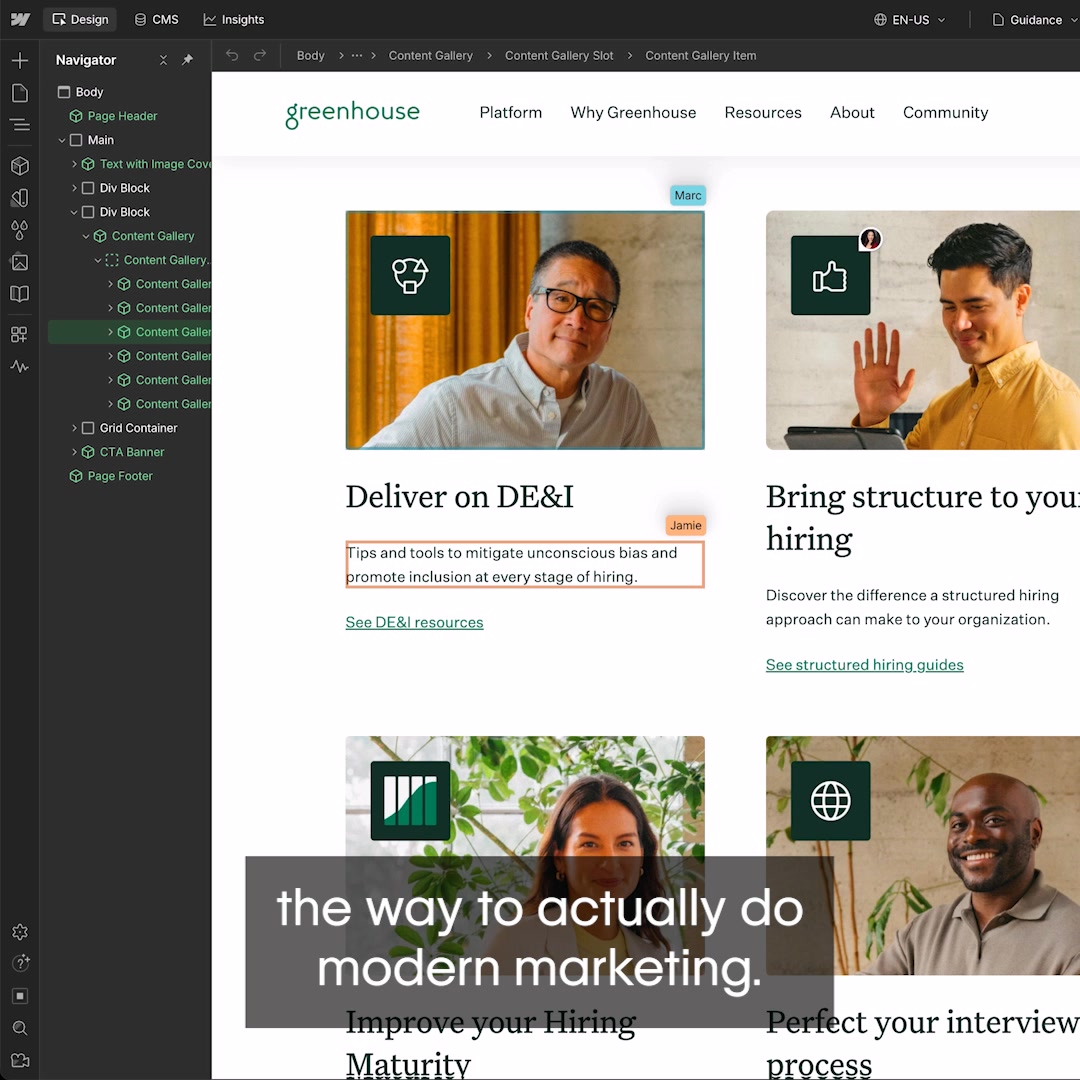Click the Jamie collaborator label
Image resolution: width=1080 pixels, height=1080 pixels.
tap(685, 526)
